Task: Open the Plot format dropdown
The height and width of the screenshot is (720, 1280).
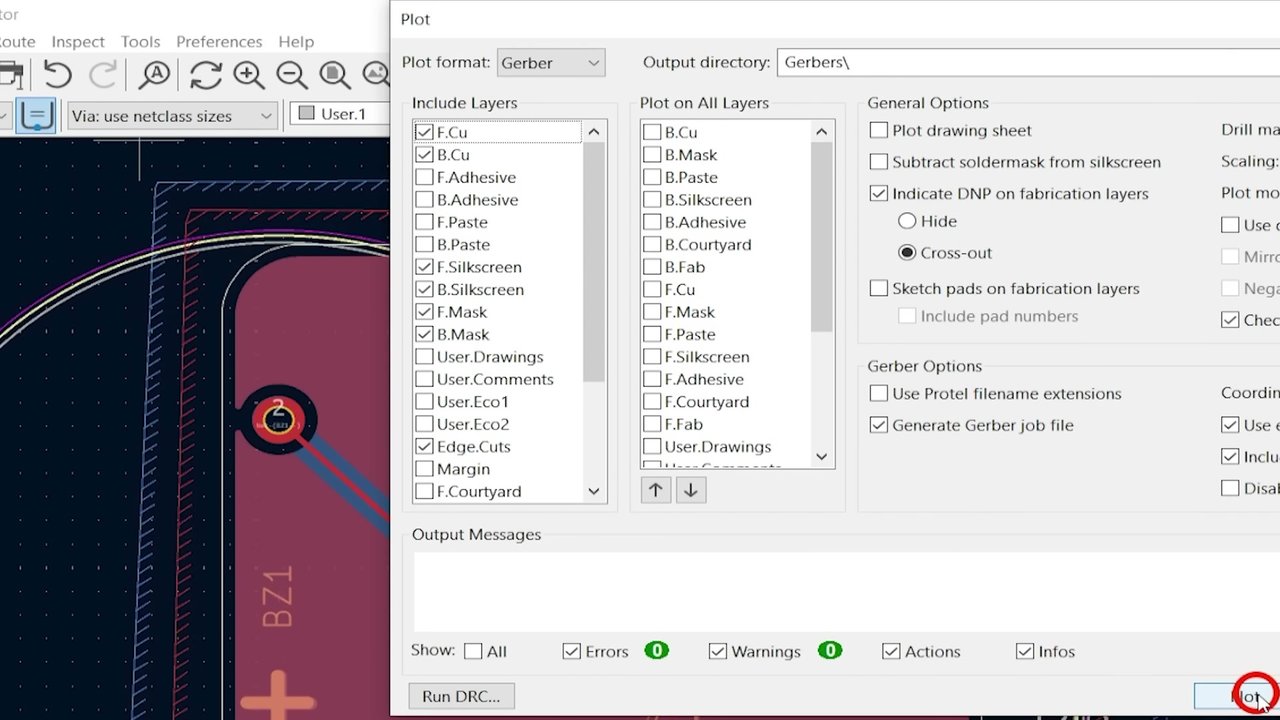Action: point(551,62)
